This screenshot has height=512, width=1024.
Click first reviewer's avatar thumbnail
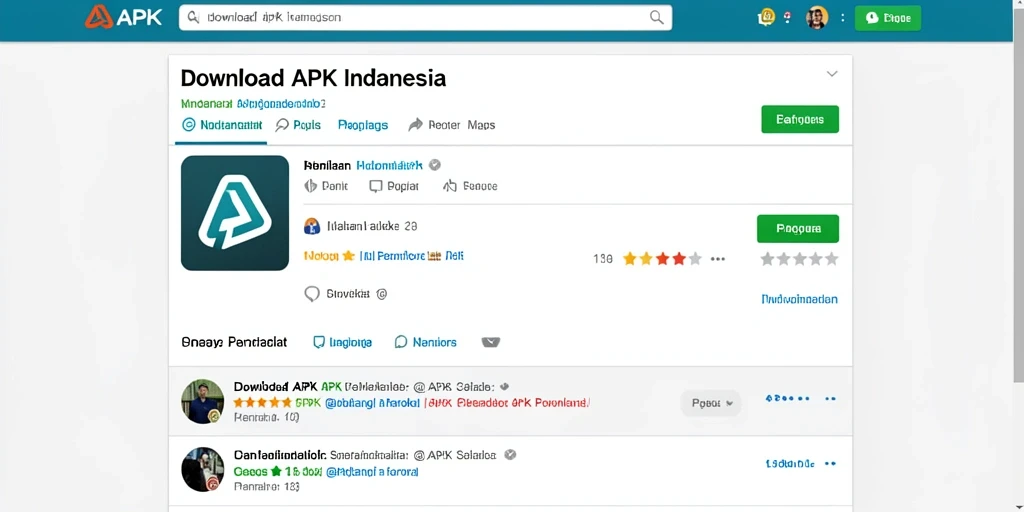coord(202,401)
